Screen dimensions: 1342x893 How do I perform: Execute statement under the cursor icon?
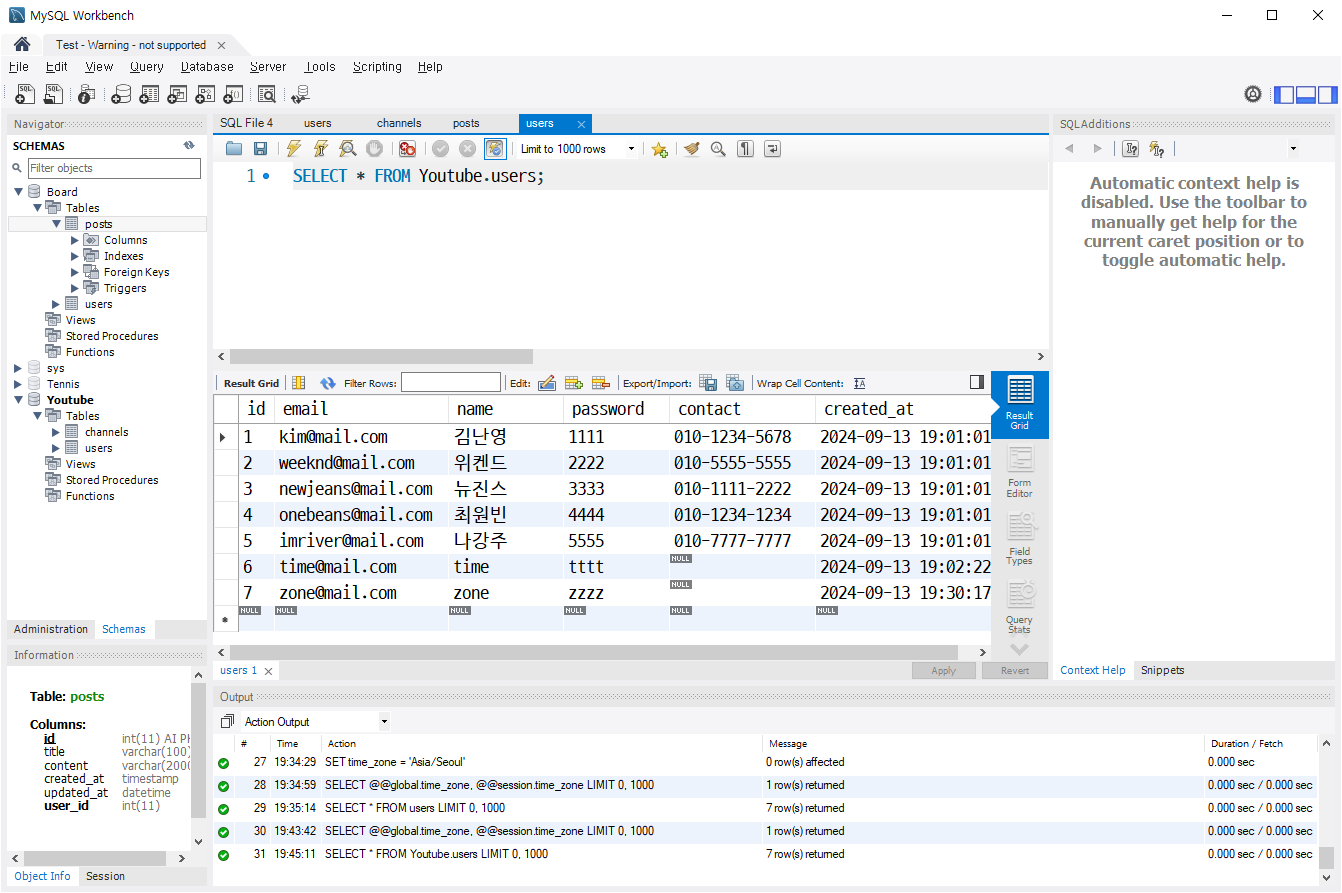coord(321,149)
